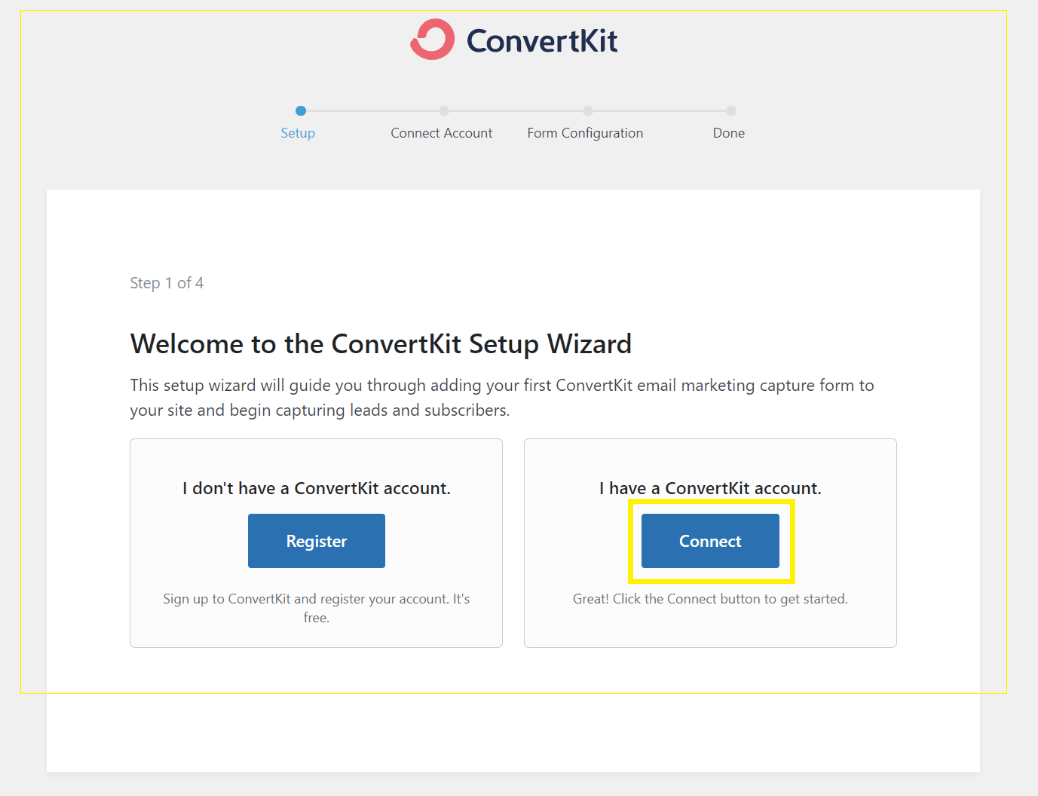Click the Connect Account progress dot
The height and width of the screenshot is (796, 1038).
click(x=444, y=111)
